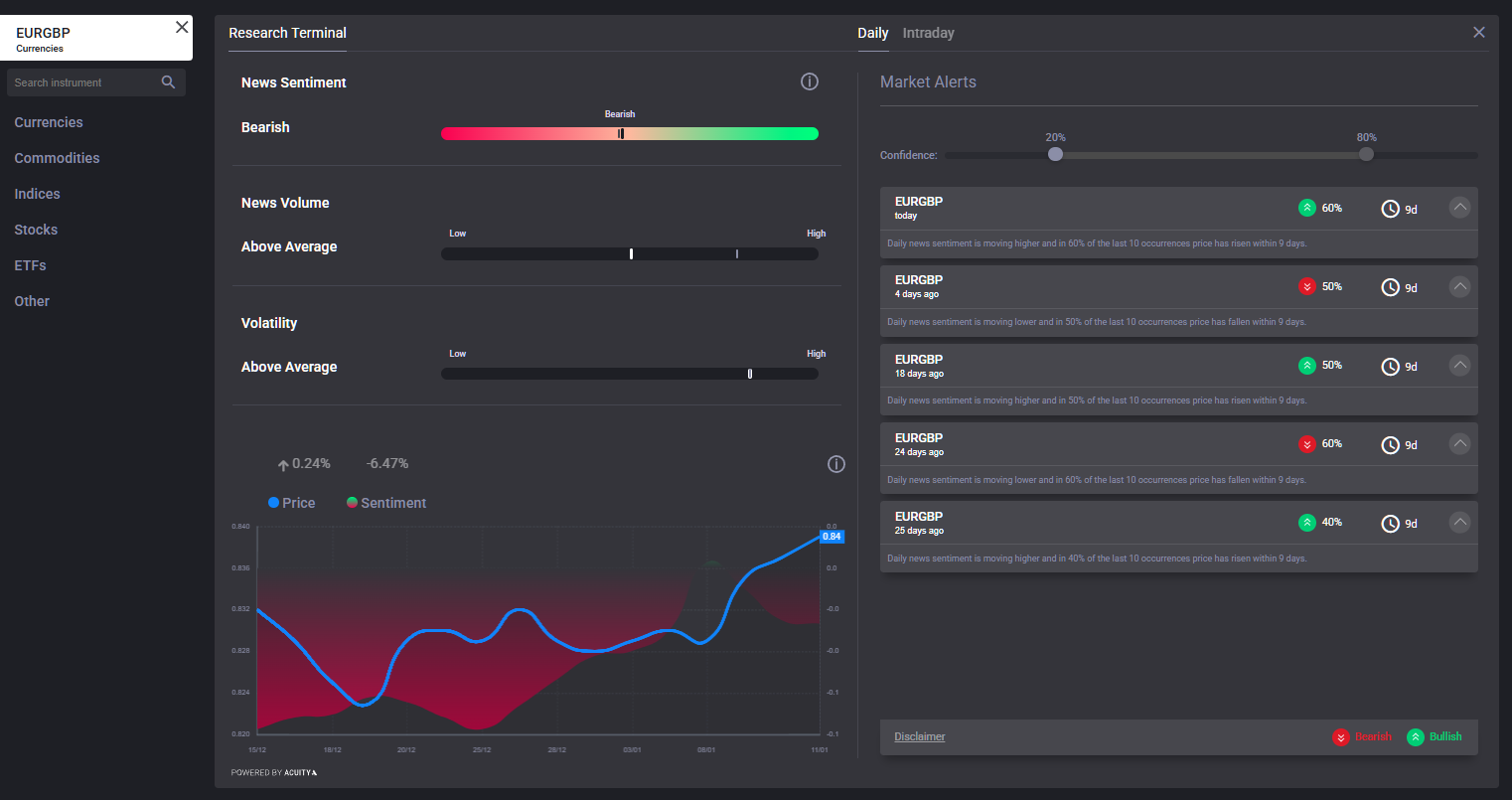Click the green bullish arrow on today's EURGBP alert
The height and width of the screenshot is (800, 1512).
1307,208
